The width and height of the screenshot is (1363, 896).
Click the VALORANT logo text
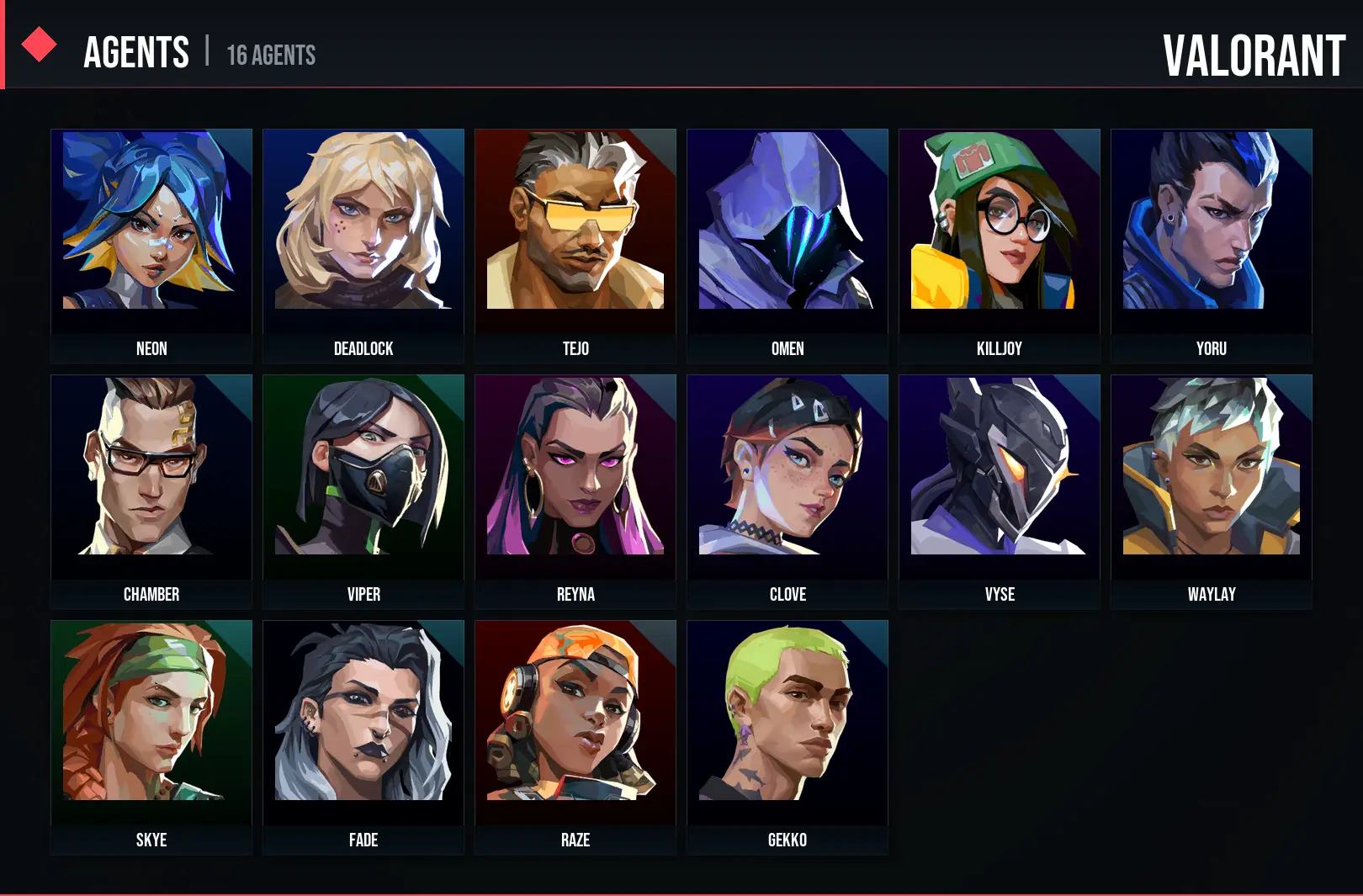click(1254, 56)
